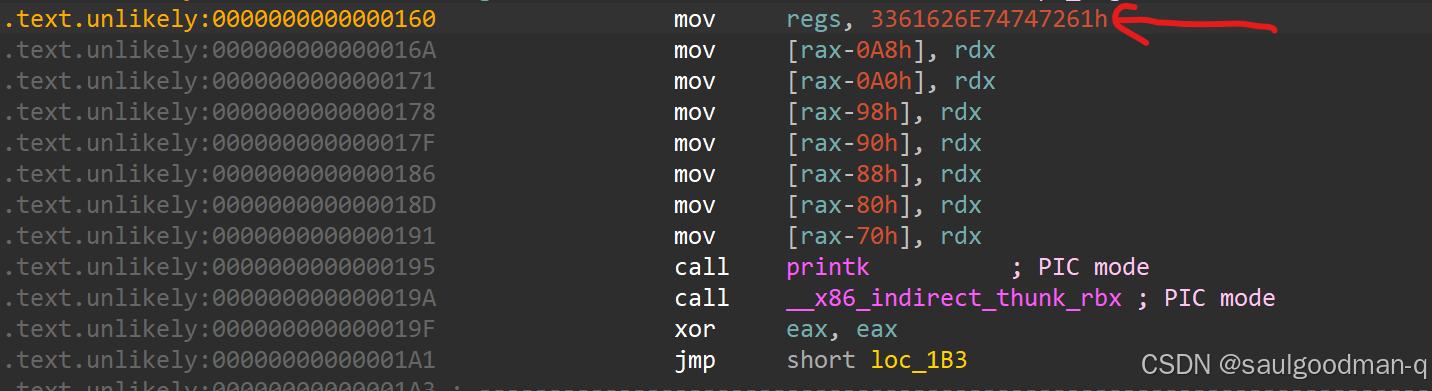This screenshot has height=391, width=1432.
Task: Select address .text.unlikely:0000000000000186
Action: (220, 174)
